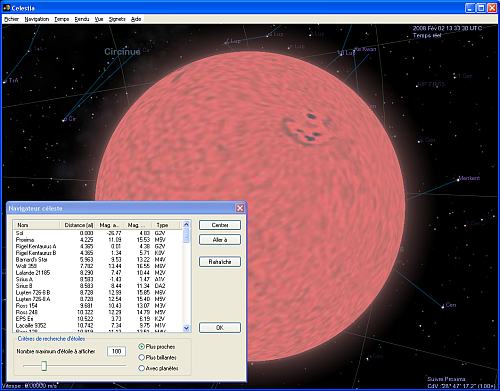Click the star list scroll up arrow
This screenshot has width=500, height=391.
186,224
